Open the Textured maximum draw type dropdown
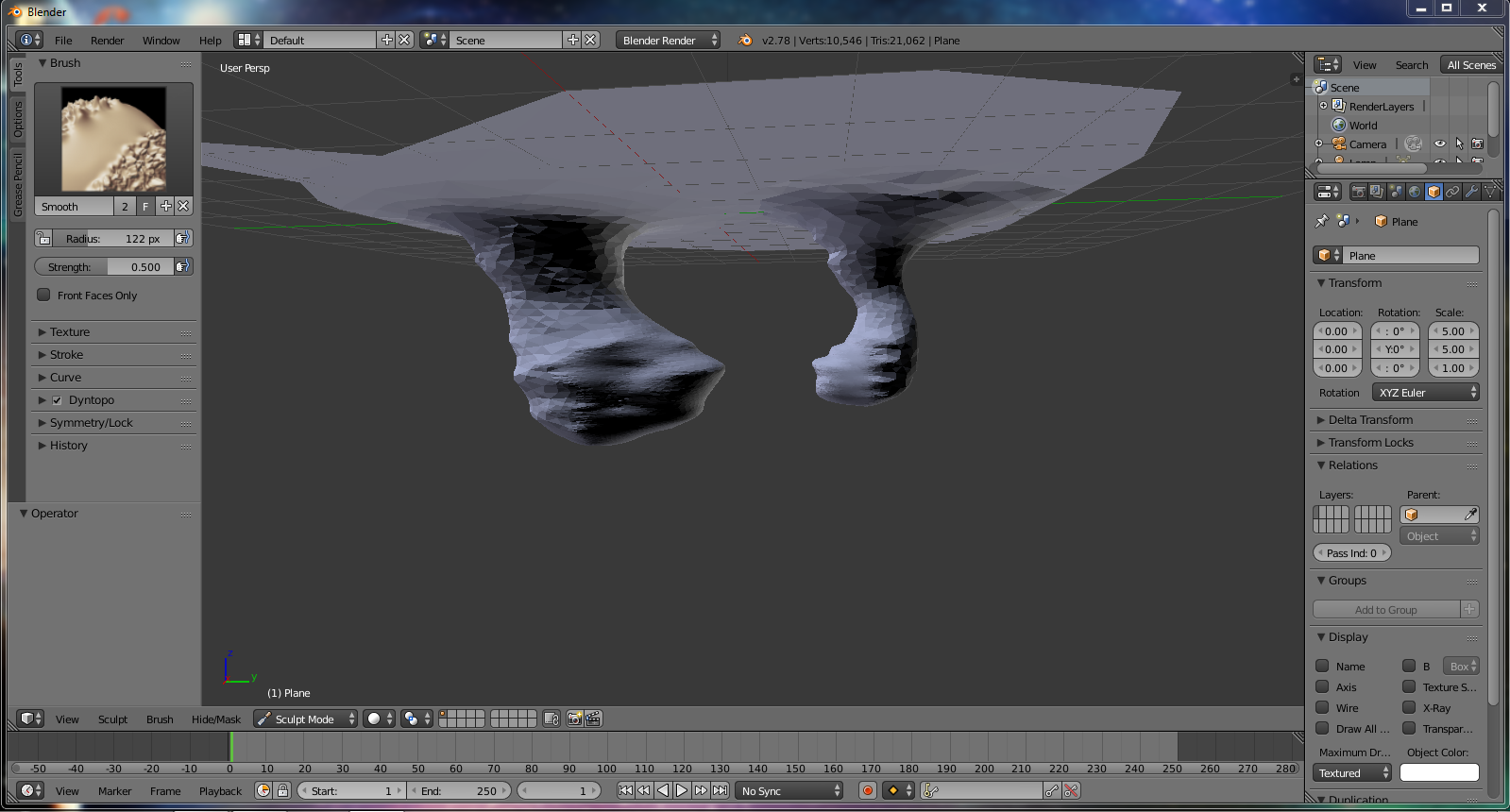The image size is (1510, 812). click(1352, 773)
